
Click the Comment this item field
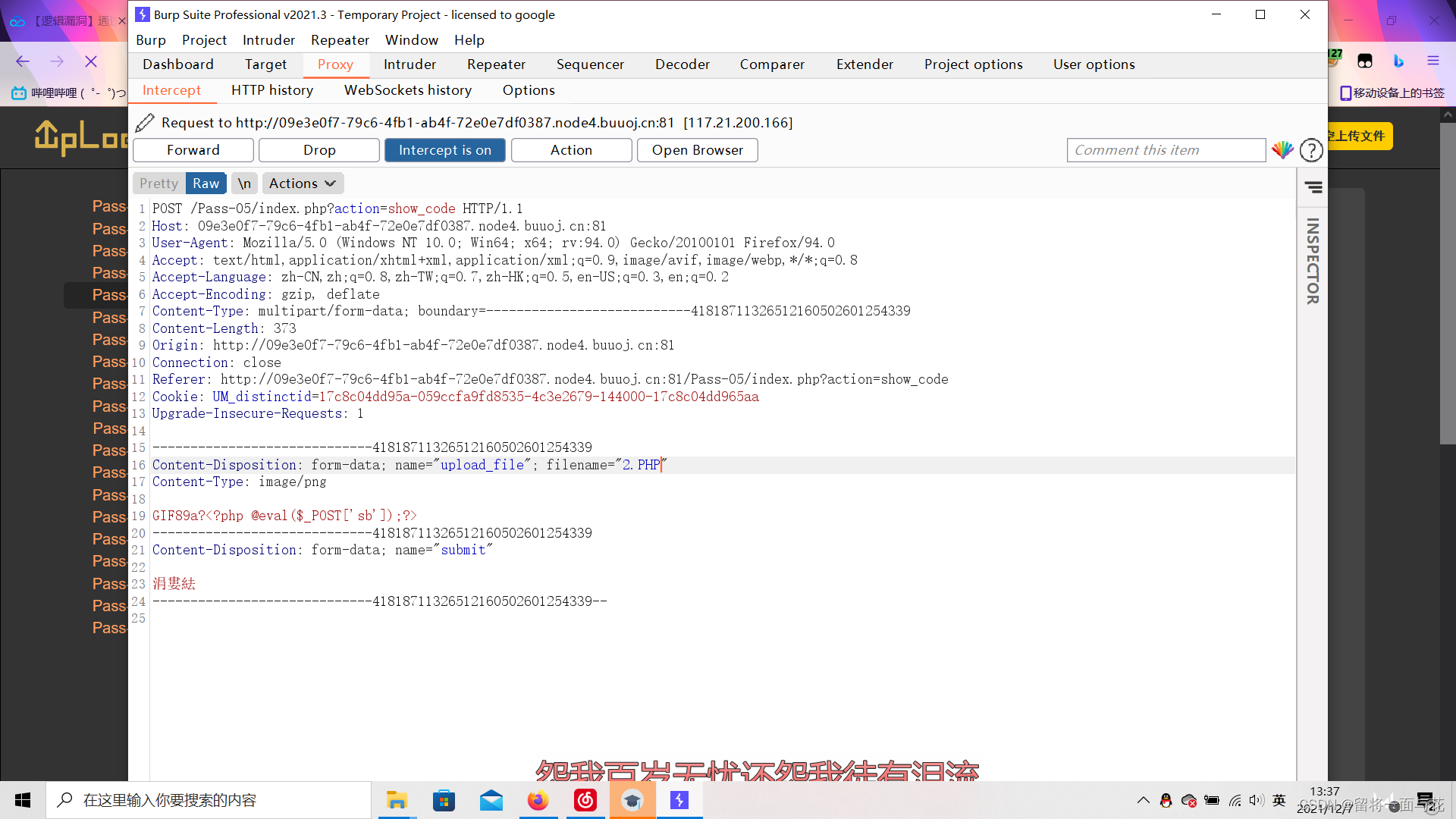pos(1166,150)
